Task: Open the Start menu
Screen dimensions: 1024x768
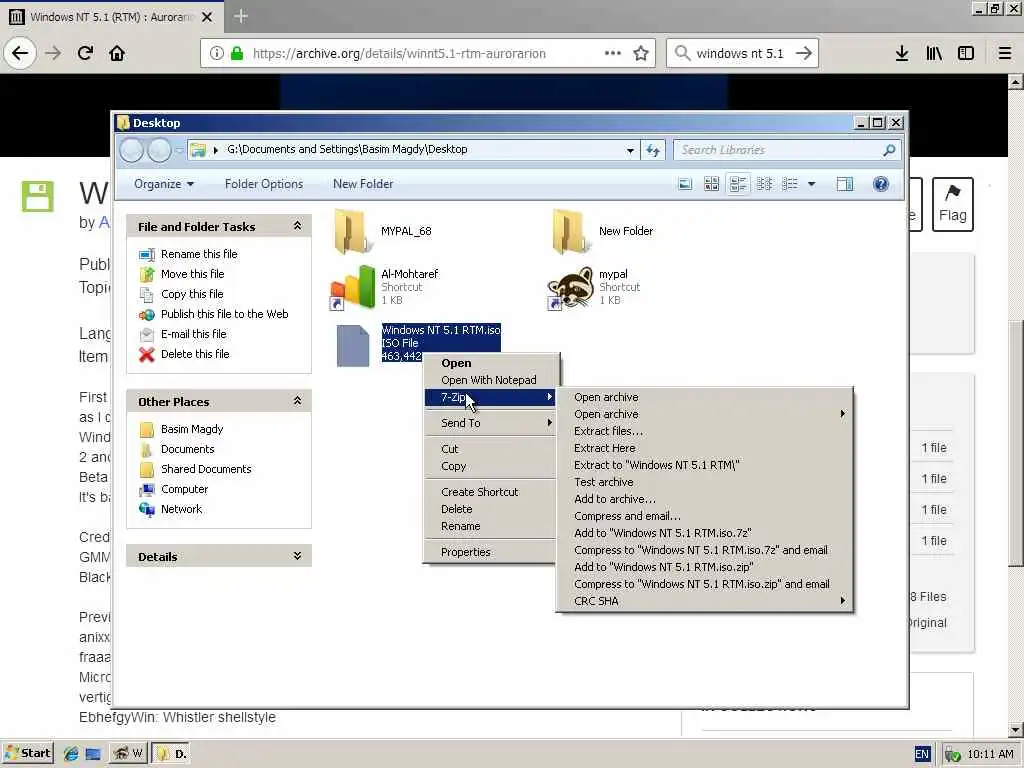Action: pyautogui.click(x=27, y=754)
